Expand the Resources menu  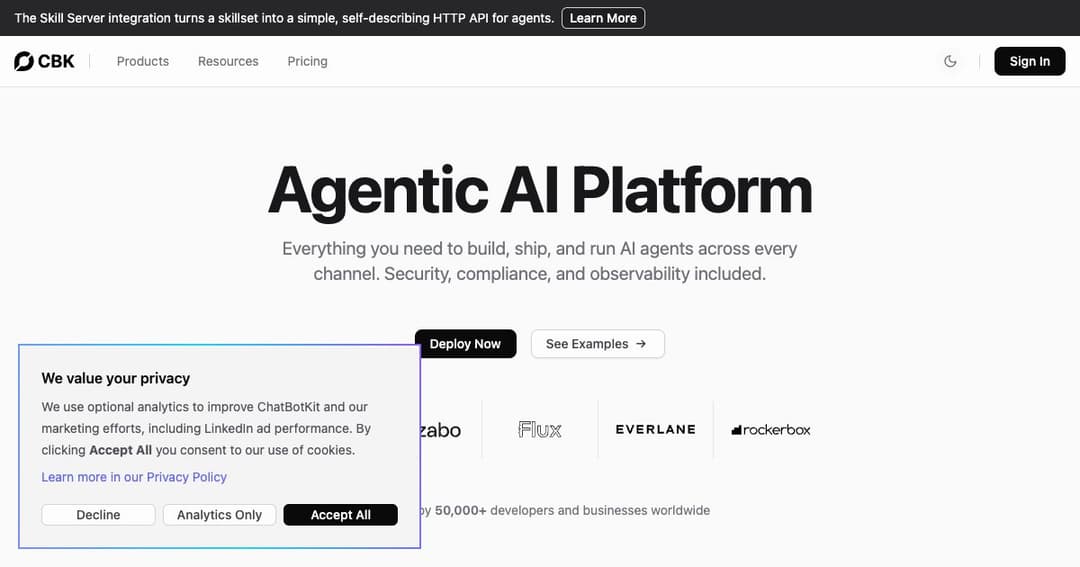pyautogui.click(x=228, y=61)
